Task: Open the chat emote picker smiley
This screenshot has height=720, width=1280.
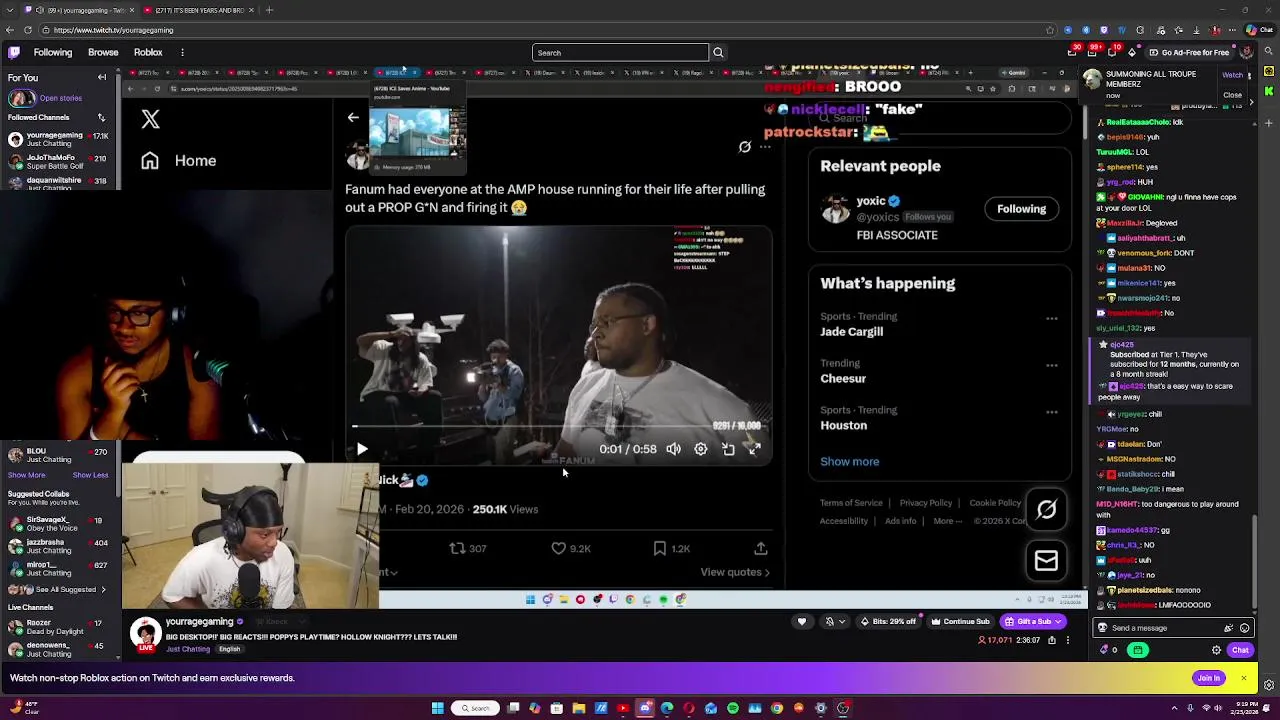Action: [1244, 628]
